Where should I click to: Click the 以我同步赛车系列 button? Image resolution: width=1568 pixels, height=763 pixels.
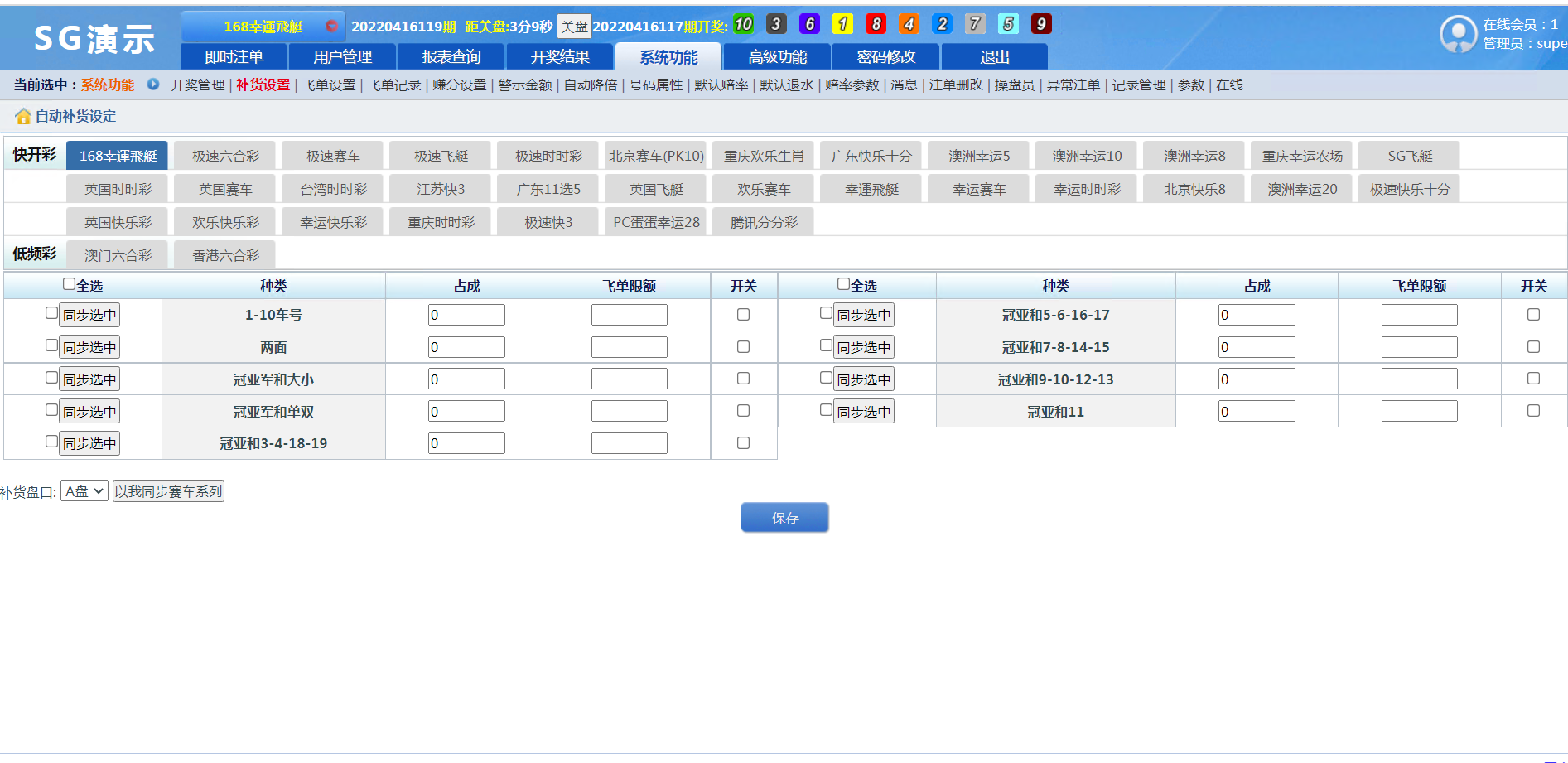(169, 491)
